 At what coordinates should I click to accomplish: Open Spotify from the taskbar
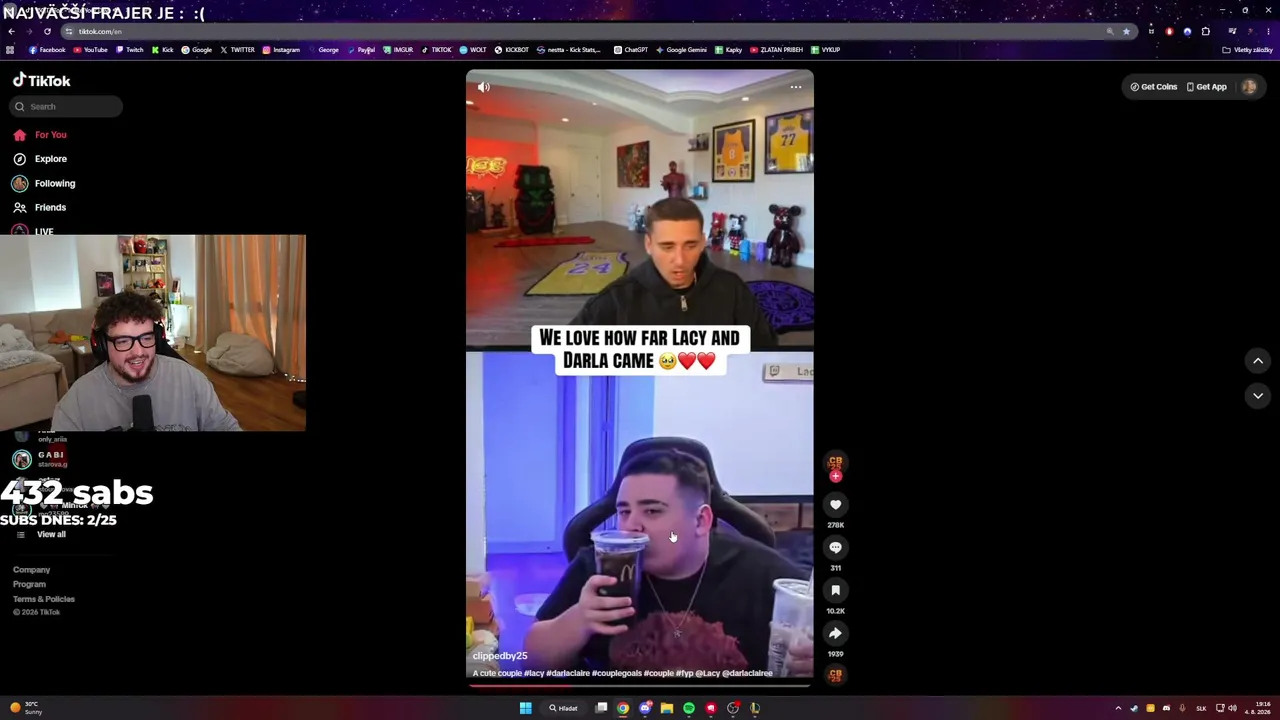689,708
